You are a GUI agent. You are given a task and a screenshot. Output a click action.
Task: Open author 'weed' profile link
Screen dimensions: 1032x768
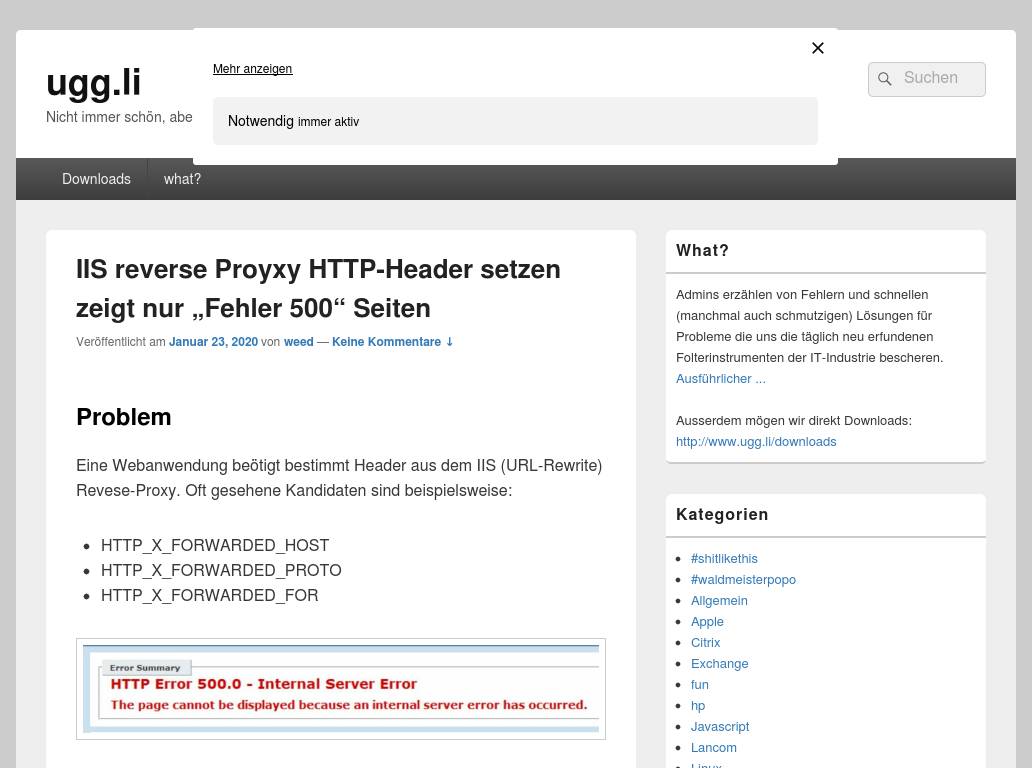coord(298,342)
